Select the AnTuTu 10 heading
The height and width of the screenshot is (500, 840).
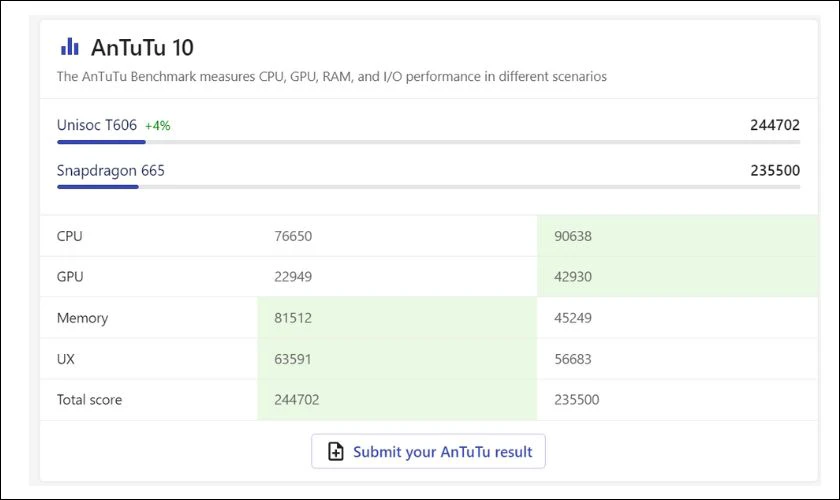pyautogui.click(x=142, y=47)
